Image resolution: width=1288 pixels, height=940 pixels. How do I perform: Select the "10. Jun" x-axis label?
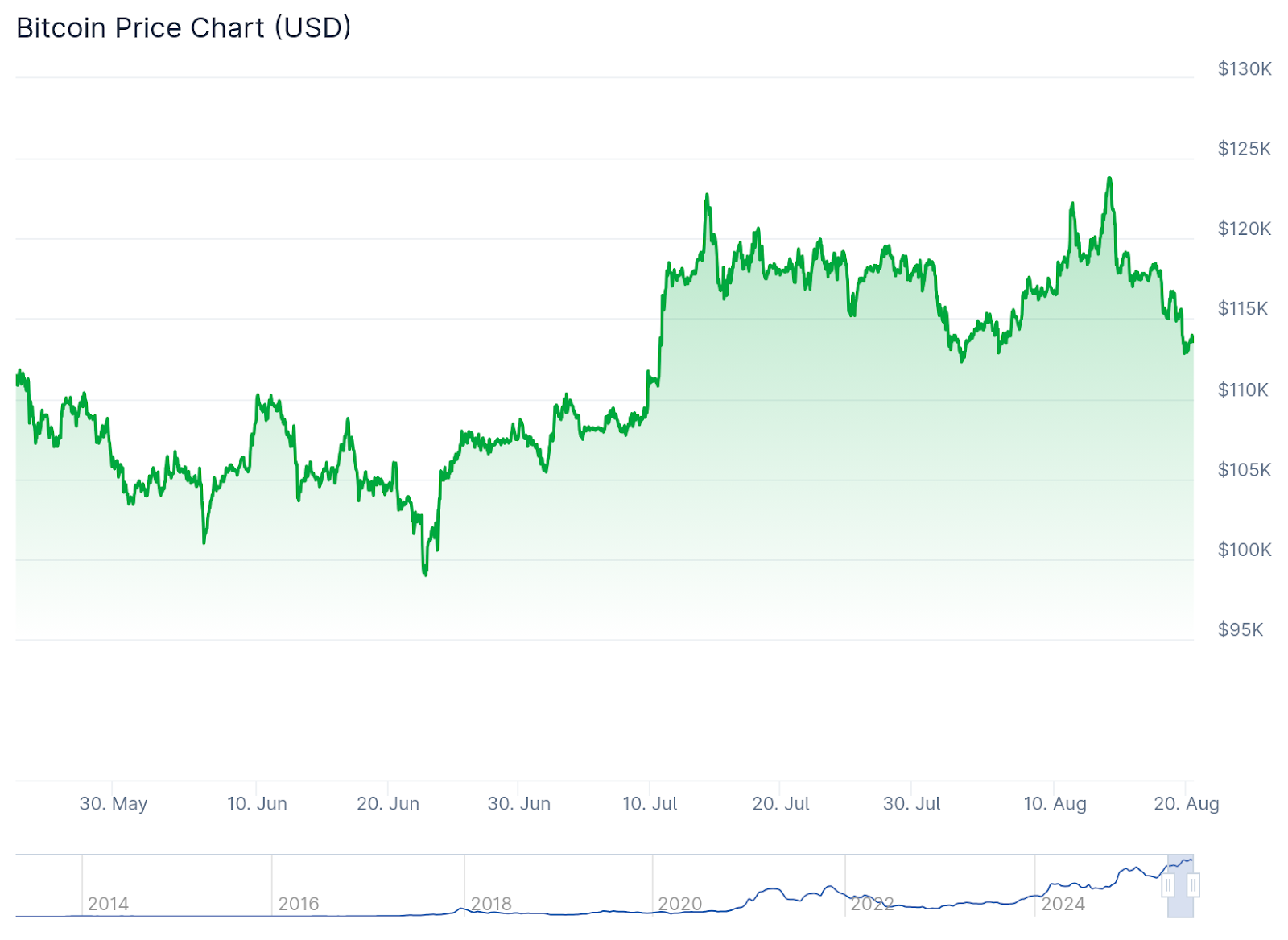257,803
